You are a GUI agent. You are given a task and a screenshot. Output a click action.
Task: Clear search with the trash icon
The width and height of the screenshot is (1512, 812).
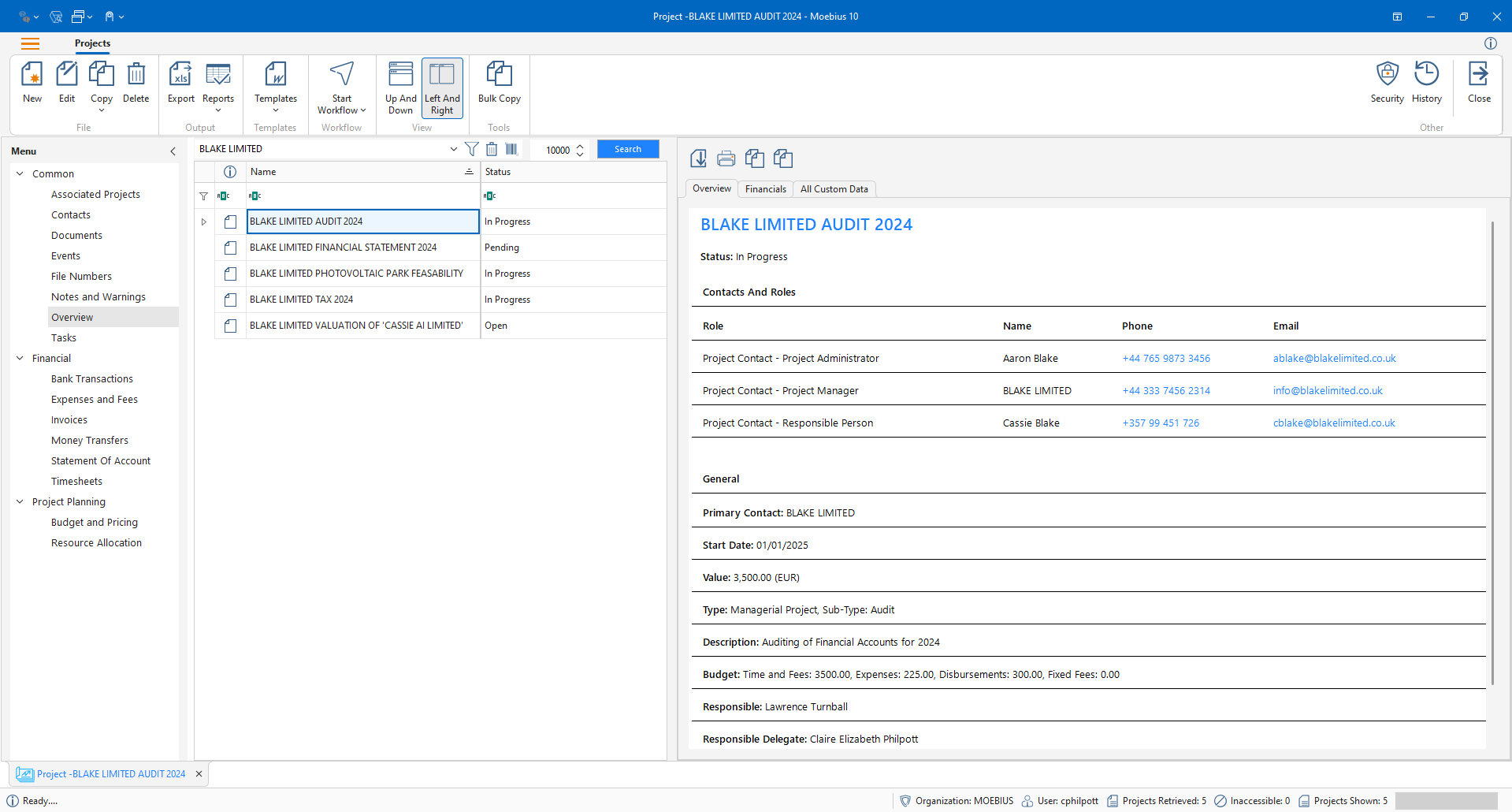coord(492,149)
